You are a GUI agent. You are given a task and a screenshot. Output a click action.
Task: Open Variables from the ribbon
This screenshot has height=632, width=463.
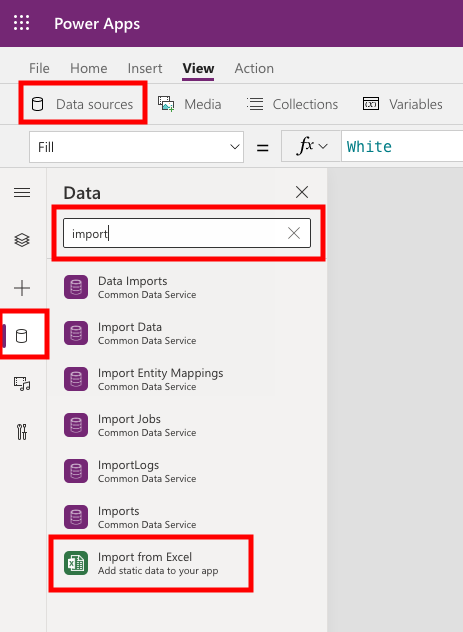click(403, 104)
